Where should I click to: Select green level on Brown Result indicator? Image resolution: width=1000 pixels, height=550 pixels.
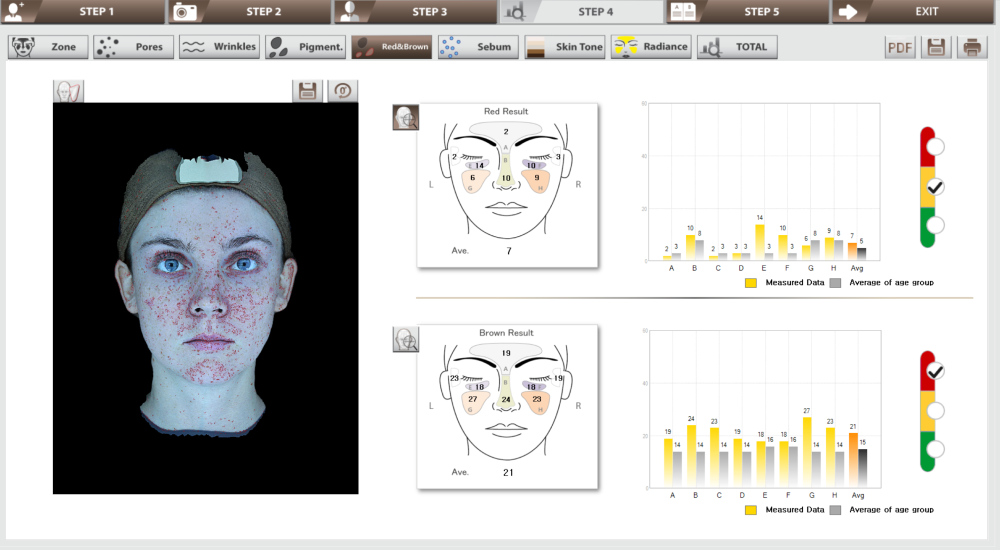pos(935,449)
